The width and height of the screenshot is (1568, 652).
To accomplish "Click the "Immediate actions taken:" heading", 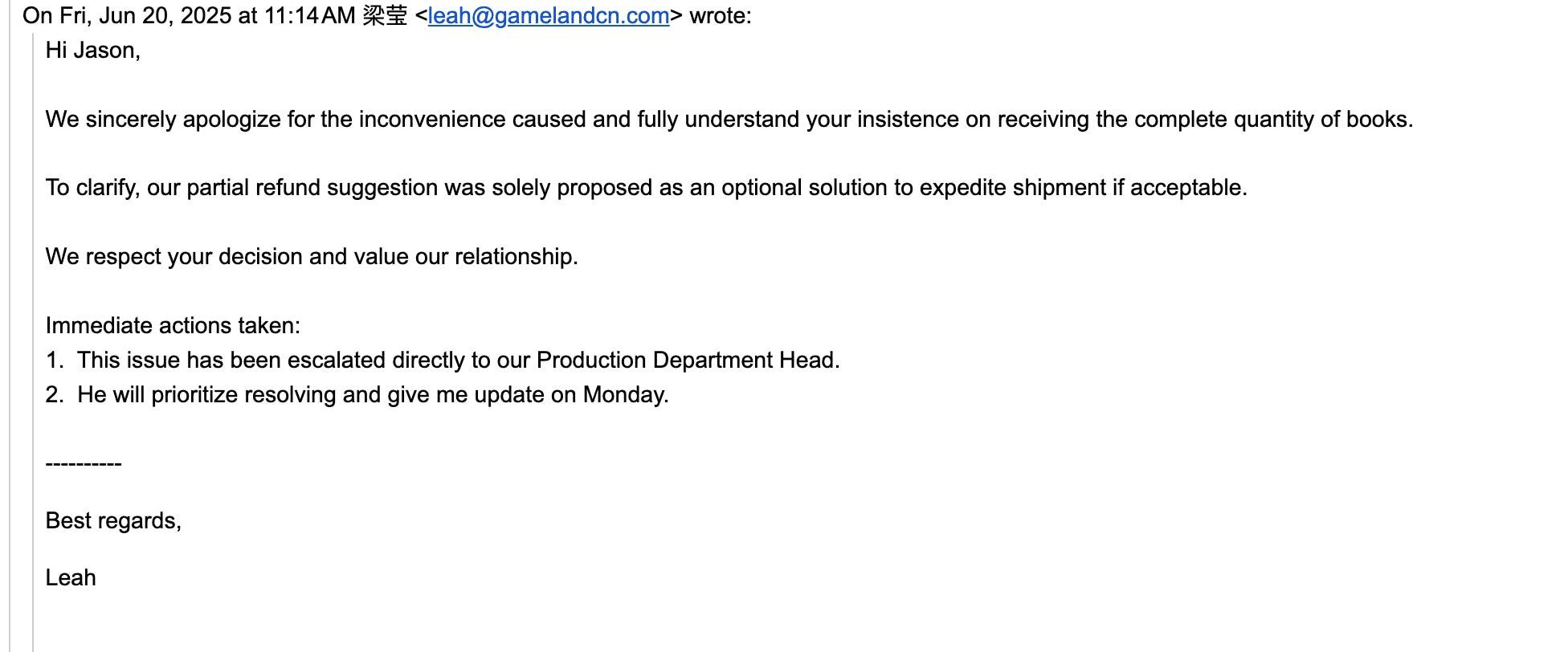I will click(x=173, y=326).
